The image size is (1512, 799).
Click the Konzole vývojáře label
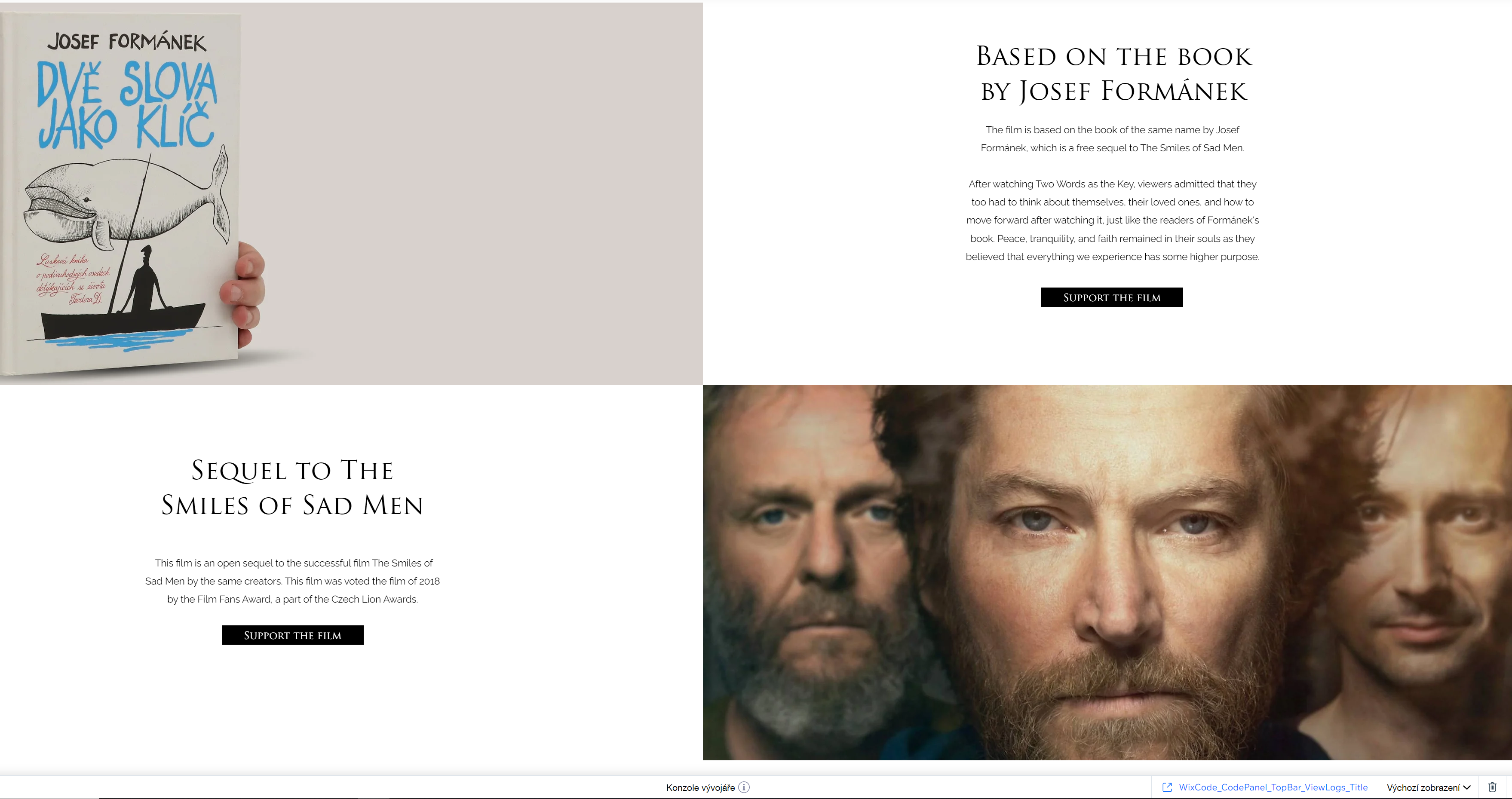700,787
